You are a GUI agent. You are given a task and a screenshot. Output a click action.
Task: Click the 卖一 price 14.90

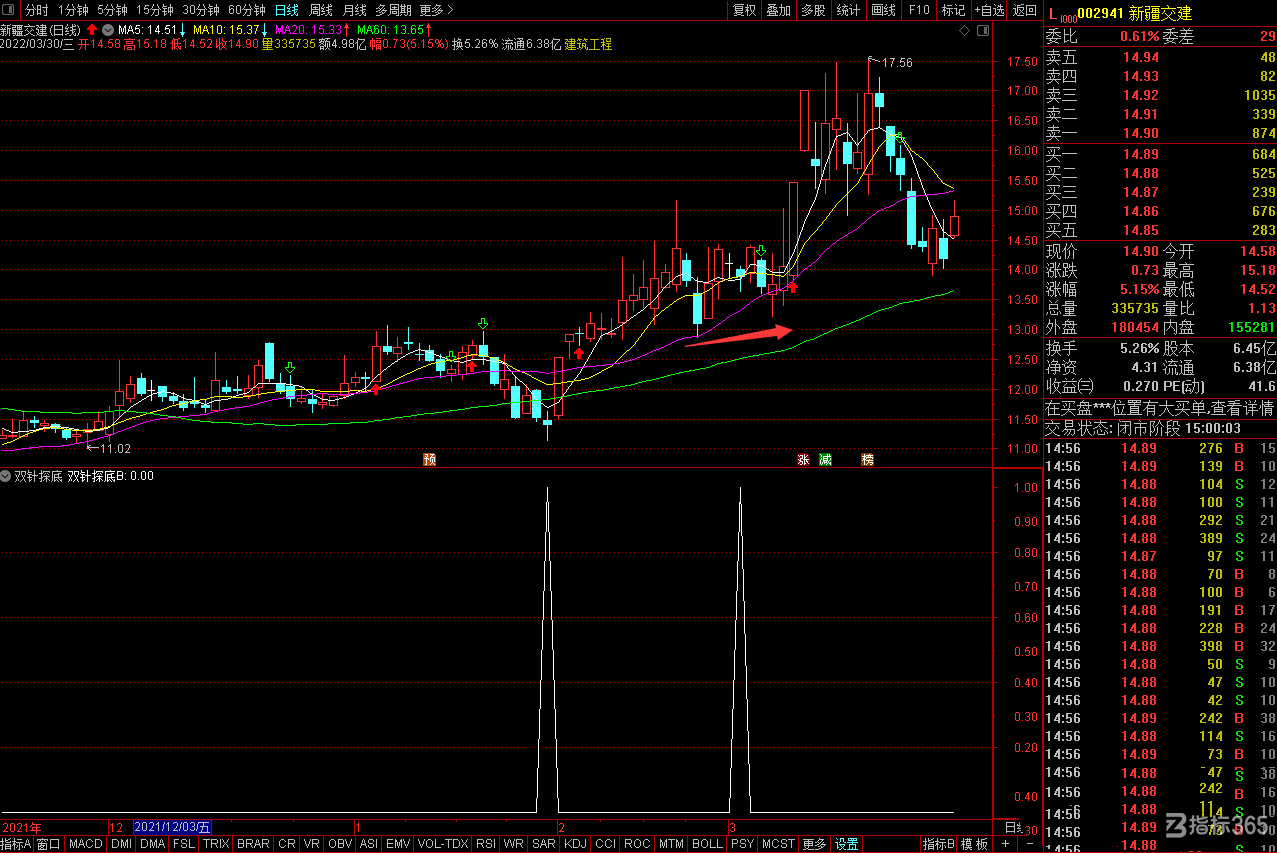coord(1140,133)
